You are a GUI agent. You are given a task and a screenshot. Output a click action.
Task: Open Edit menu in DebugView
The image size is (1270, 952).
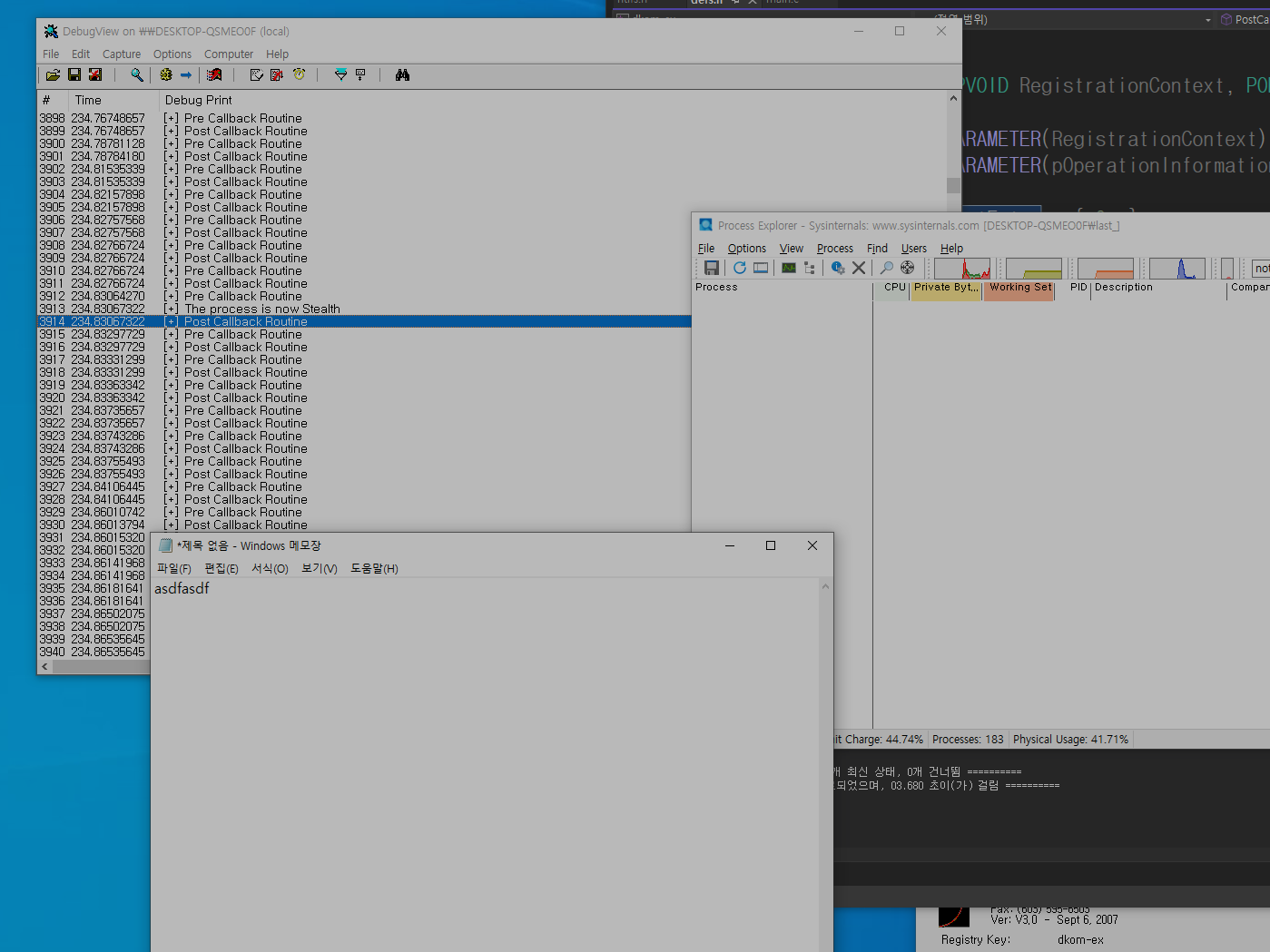click(81, 54)
